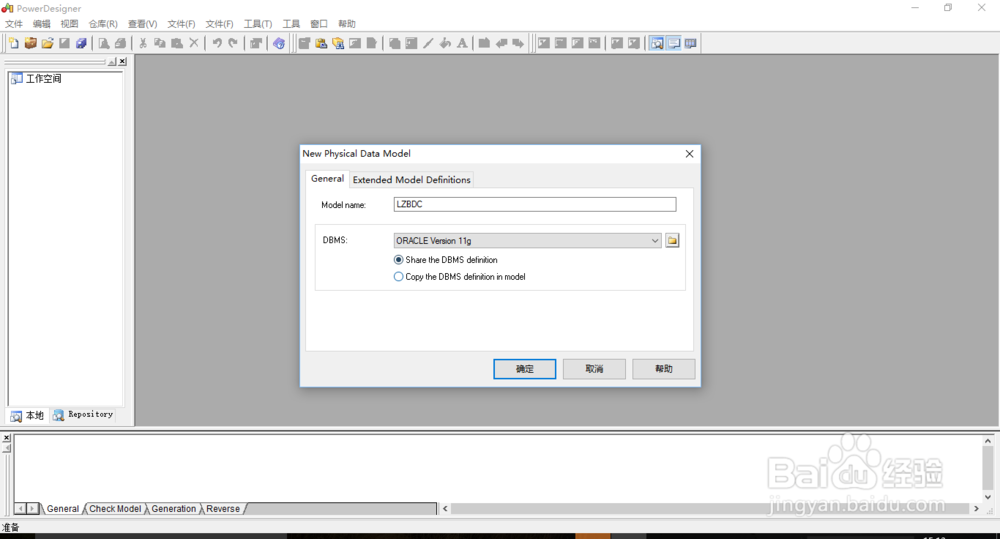Click the Delete X toolbar icon

pos(194,43)
